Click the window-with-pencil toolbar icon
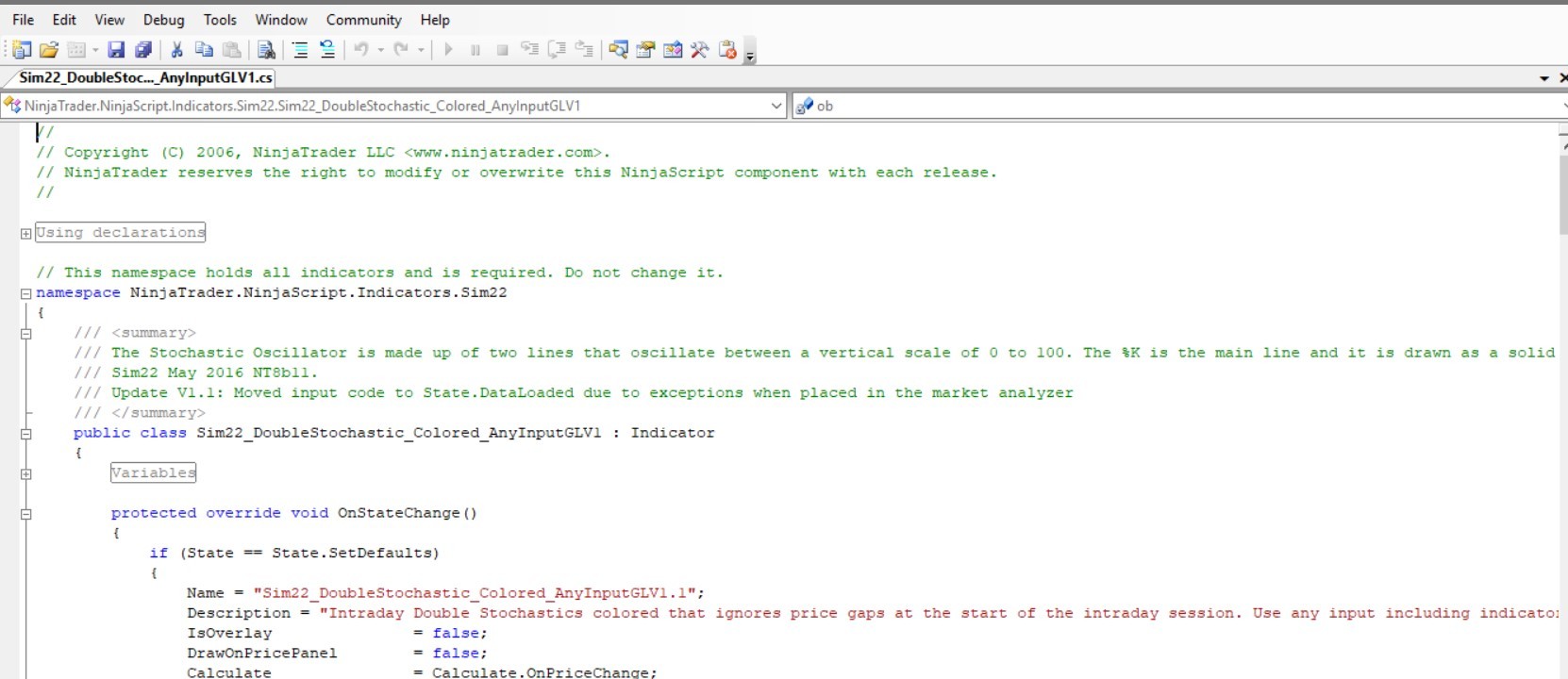 pos(673,50)
